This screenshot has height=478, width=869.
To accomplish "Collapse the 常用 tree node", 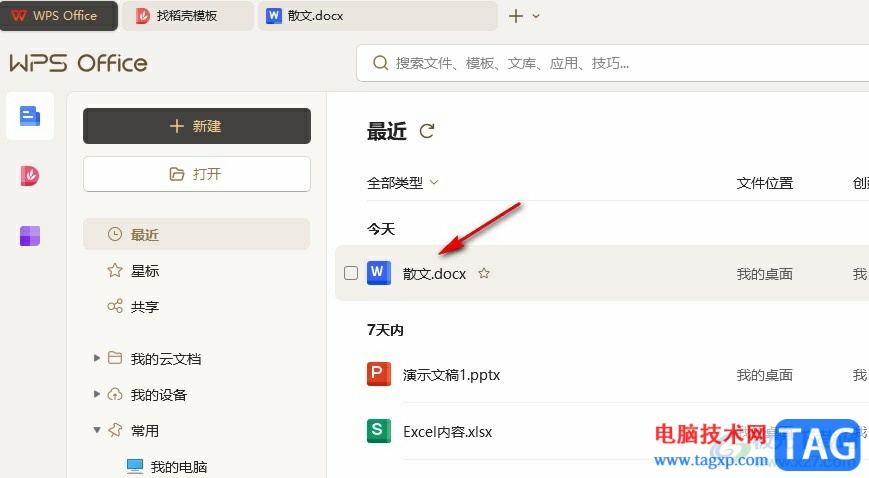I will [x=96, y=430].
